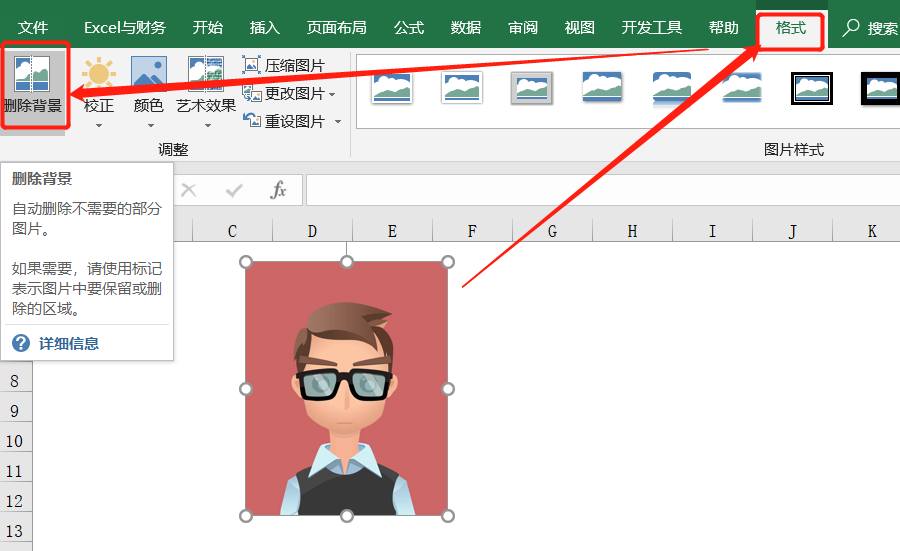Switch to the Excel与财务 tab
The image size is (900, 551).
(x=125, y=28)
